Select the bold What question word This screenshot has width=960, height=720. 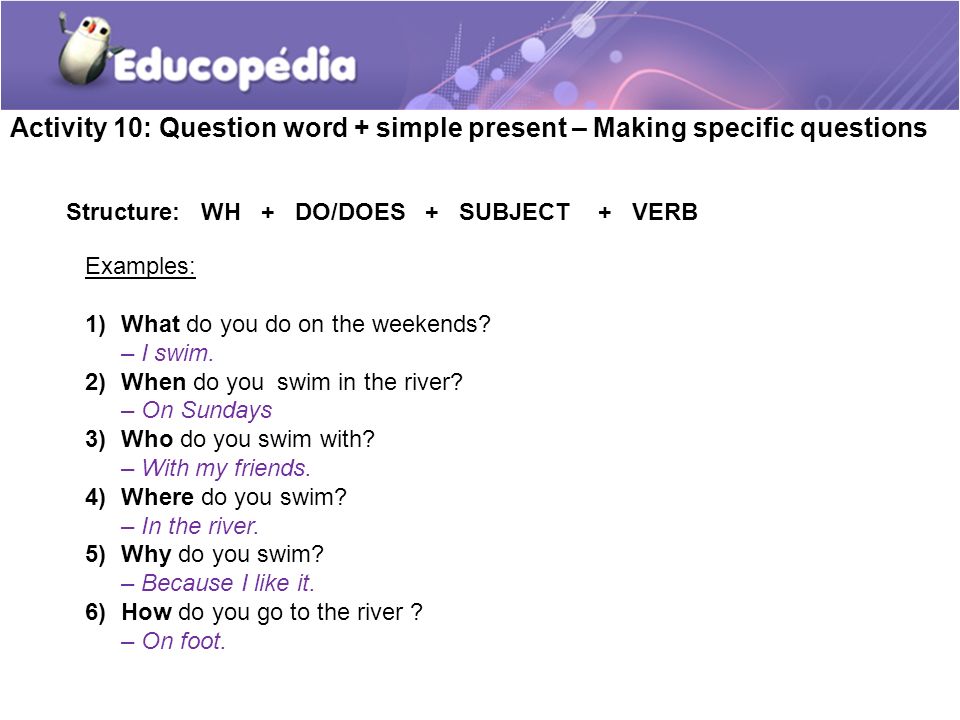point(150,324)
